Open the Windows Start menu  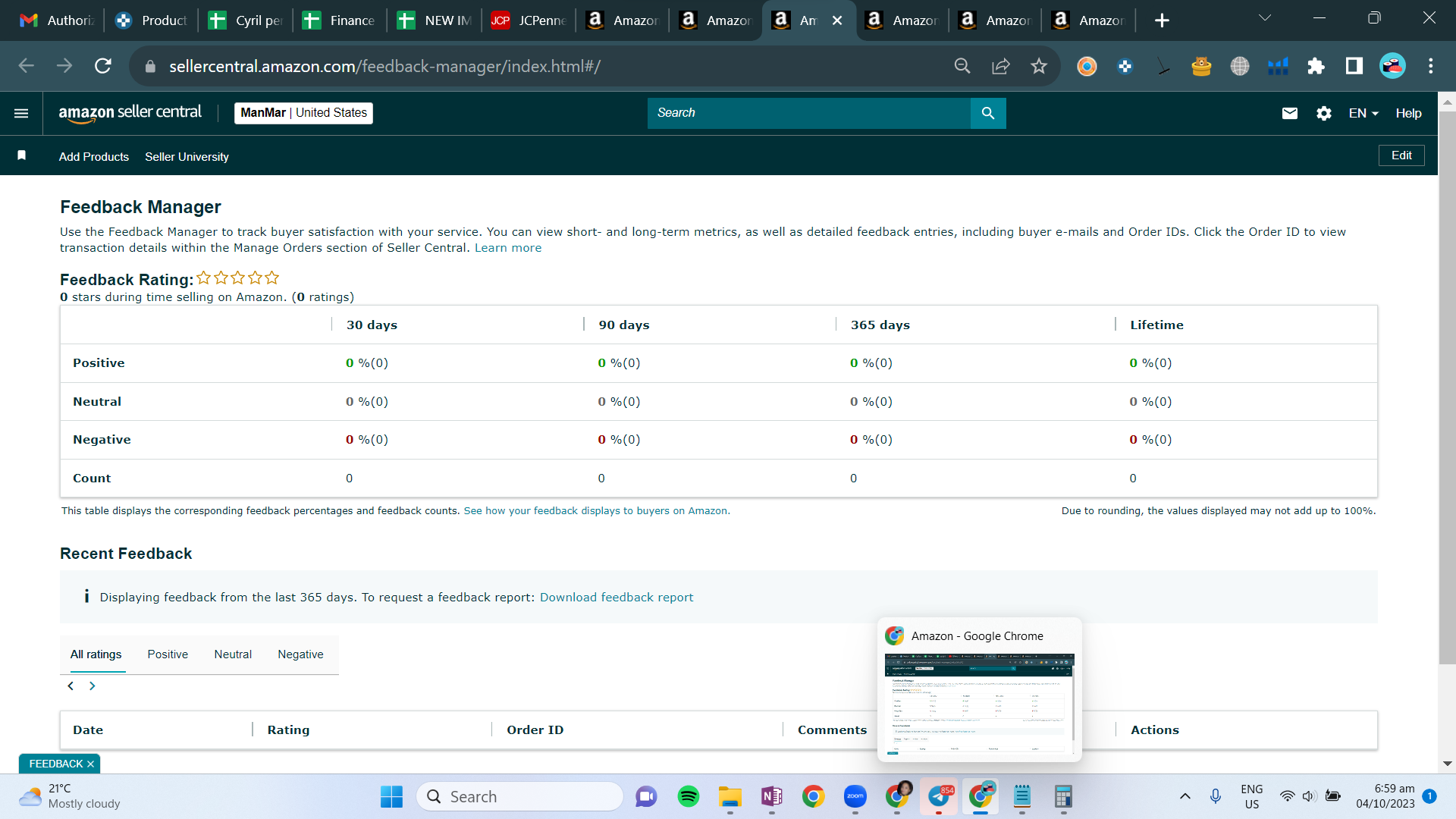391,796
